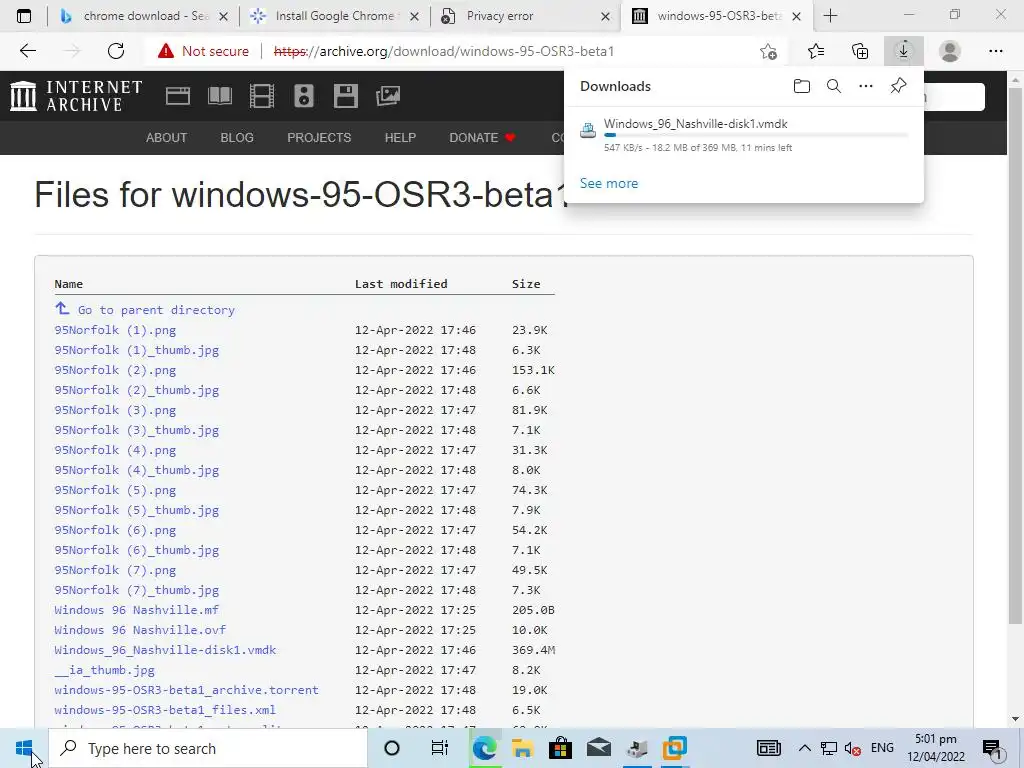
Task: Toggle the Downloads toolbar button
Action: (904, 51)
